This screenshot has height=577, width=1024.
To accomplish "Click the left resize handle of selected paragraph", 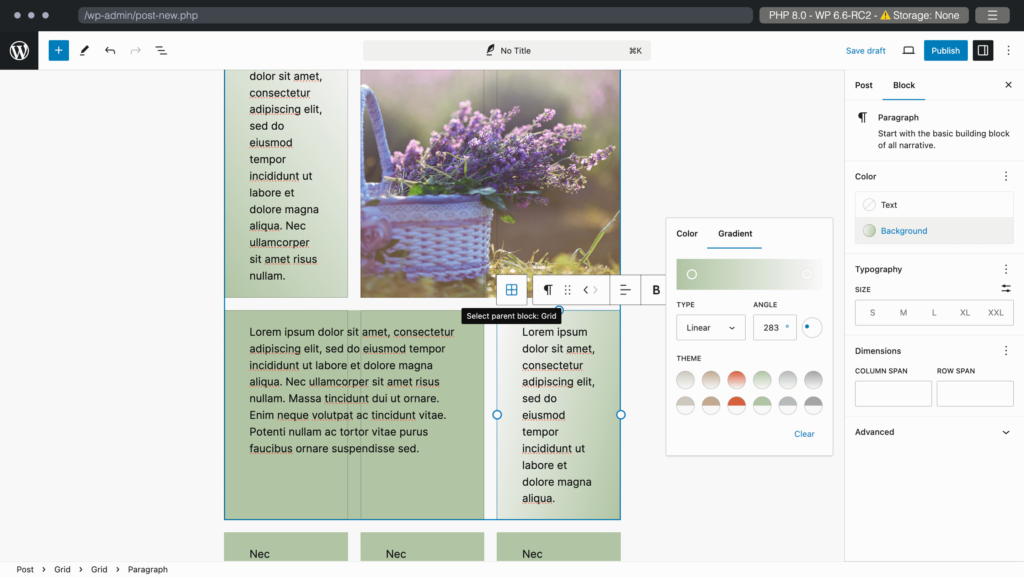I will (x=497, y=414).
